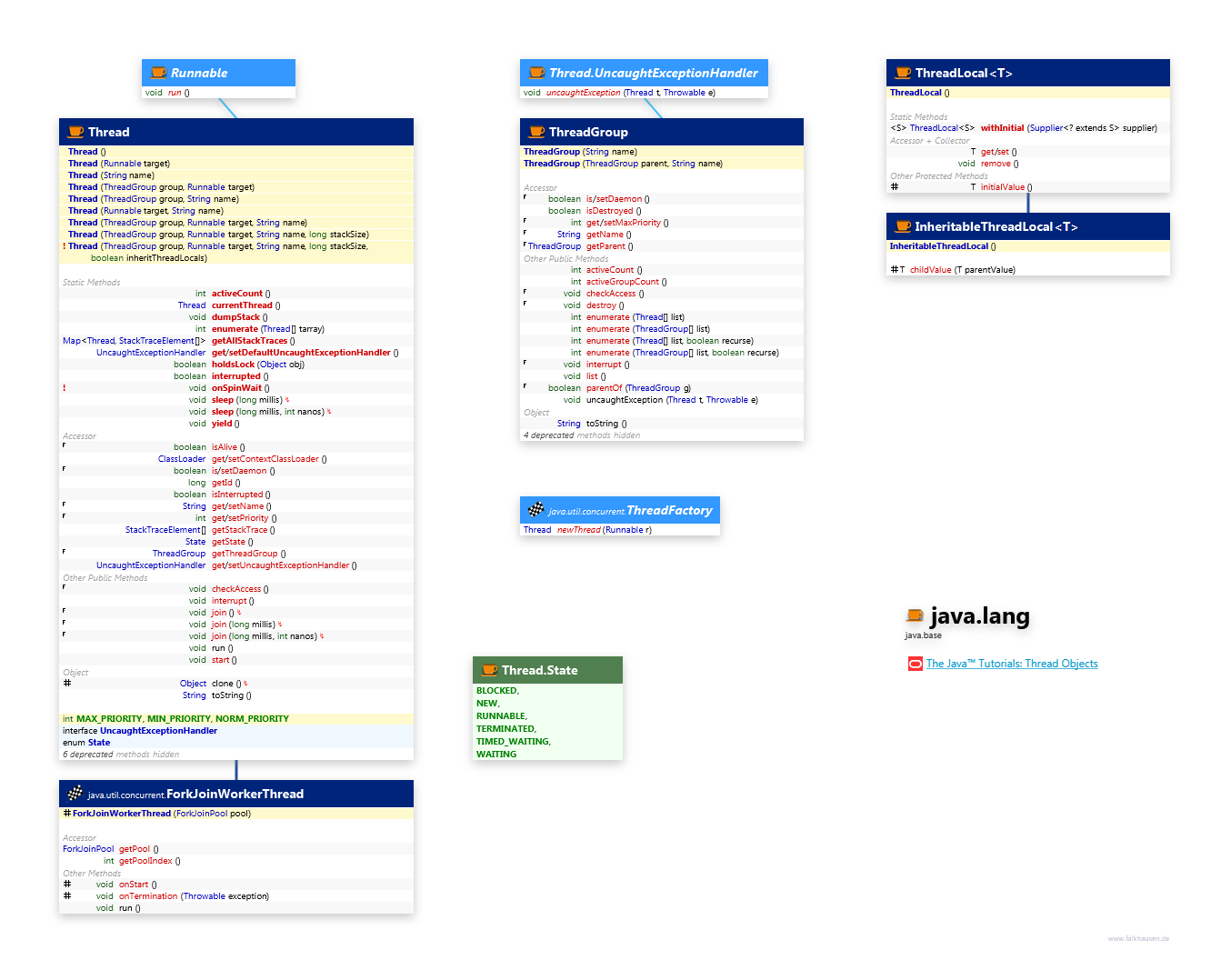Click the checkered icon beside ThreadFactory

(535, 510)
